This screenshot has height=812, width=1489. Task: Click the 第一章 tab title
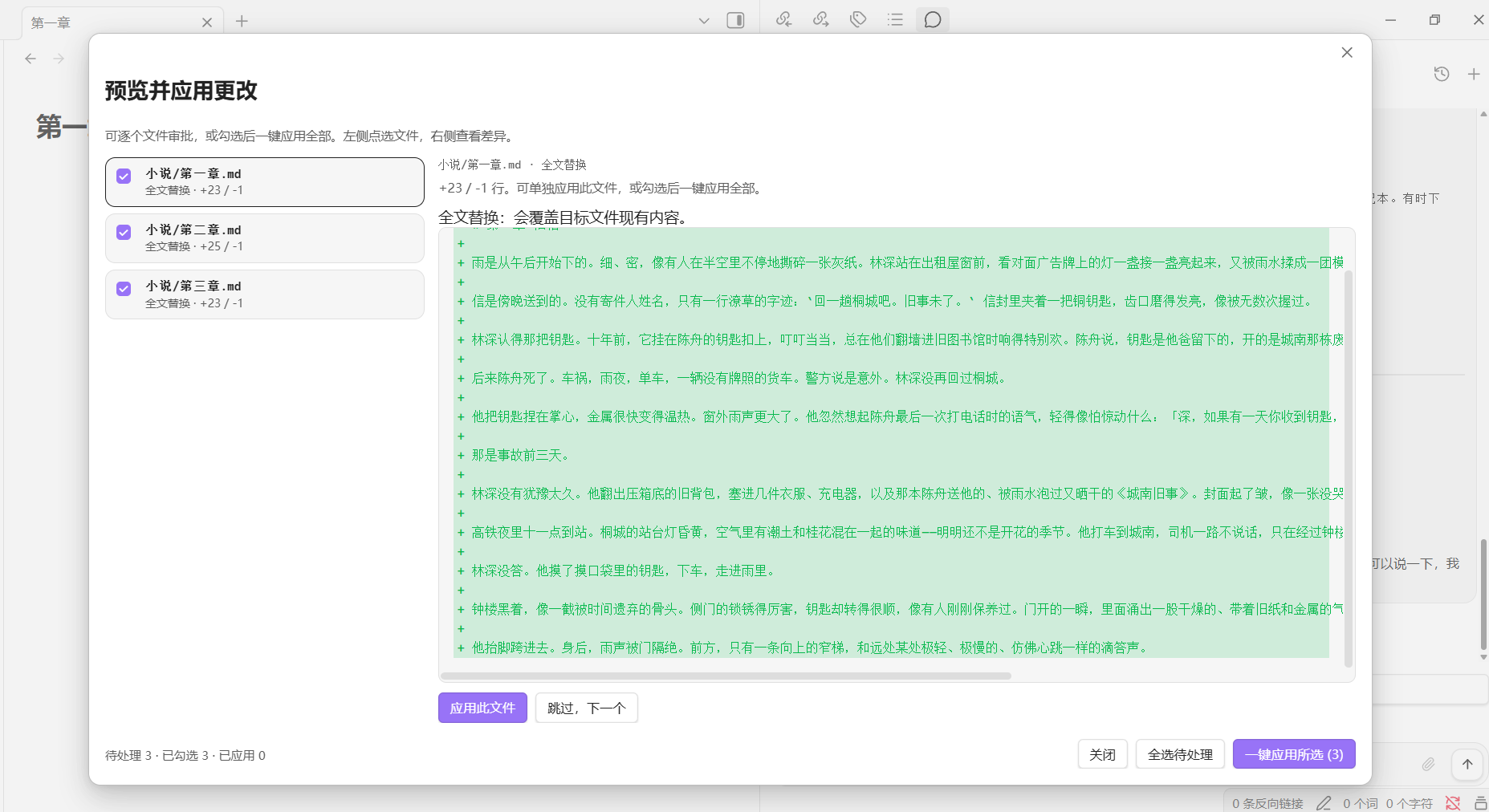(51, 22)
